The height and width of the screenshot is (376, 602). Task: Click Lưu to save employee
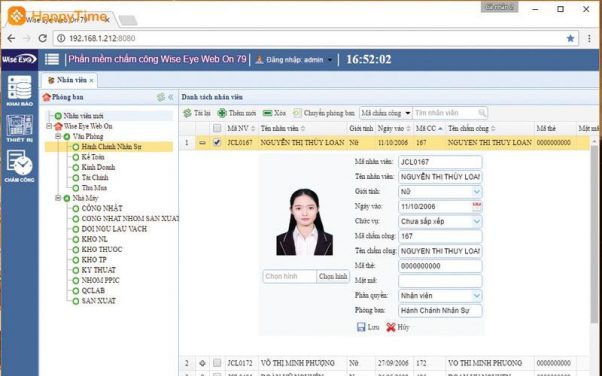(368, 327)
